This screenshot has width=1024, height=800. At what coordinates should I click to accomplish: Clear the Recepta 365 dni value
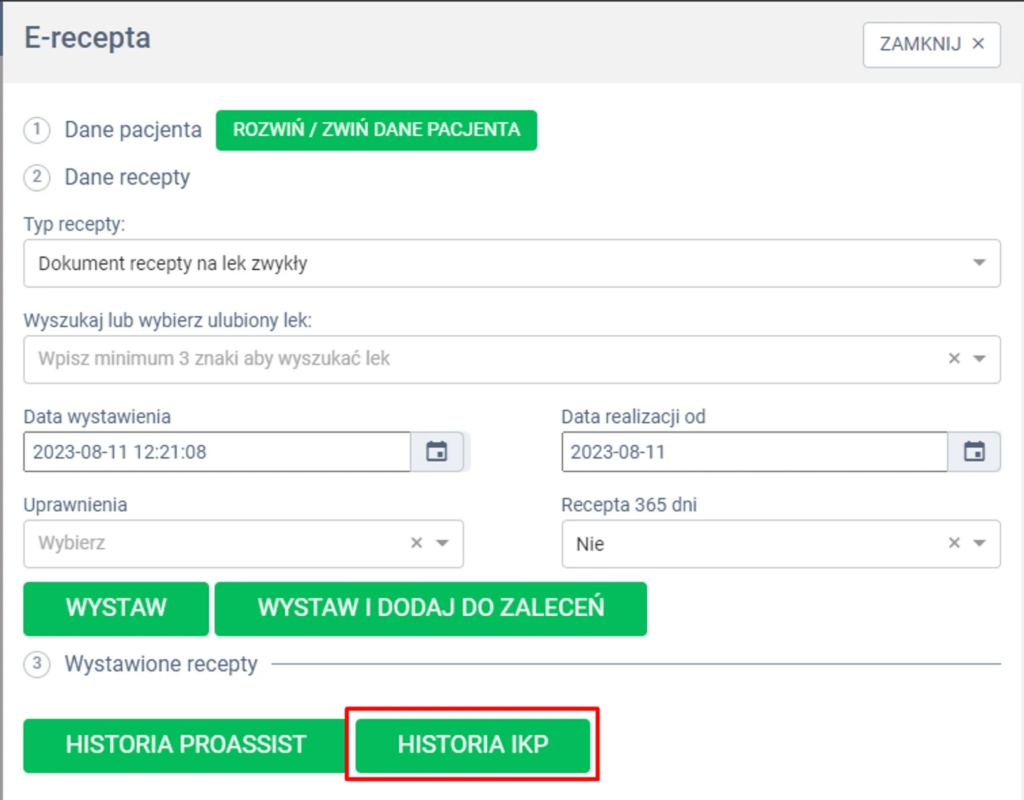coord(954,543)
